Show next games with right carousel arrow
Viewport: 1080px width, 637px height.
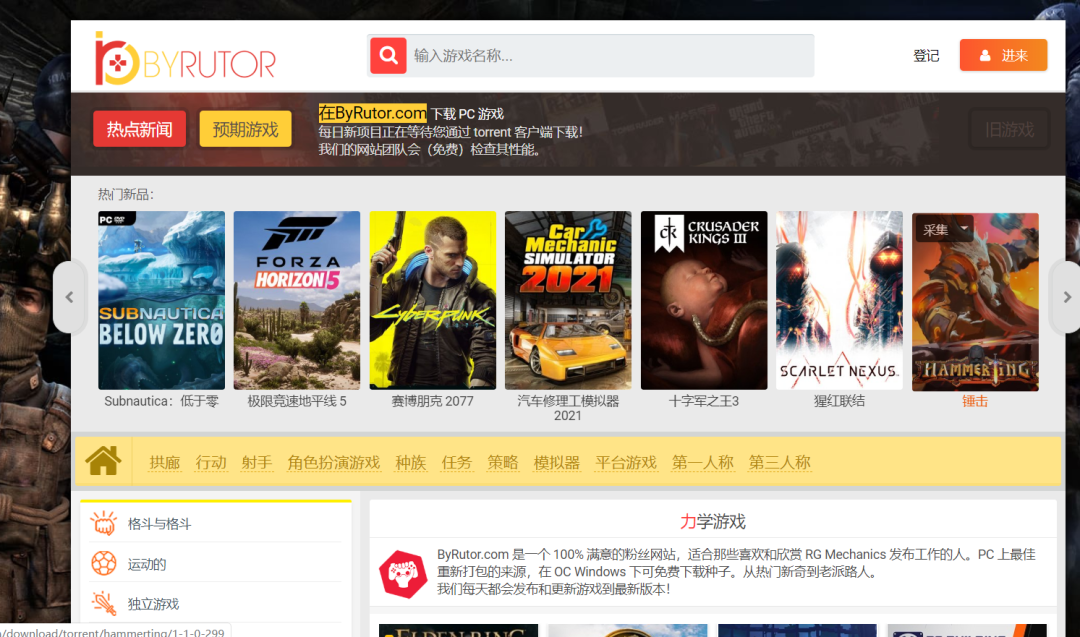point(1066,297)
